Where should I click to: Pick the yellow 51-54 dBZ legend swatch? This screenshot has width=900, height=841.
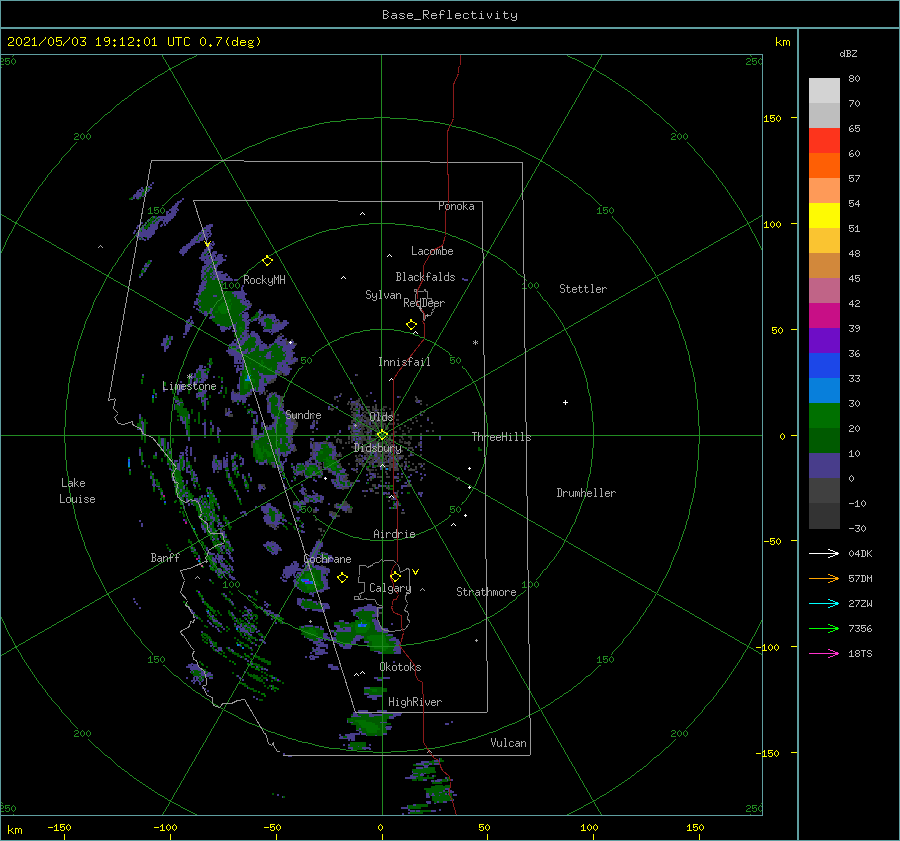click(x=824, y=215)
